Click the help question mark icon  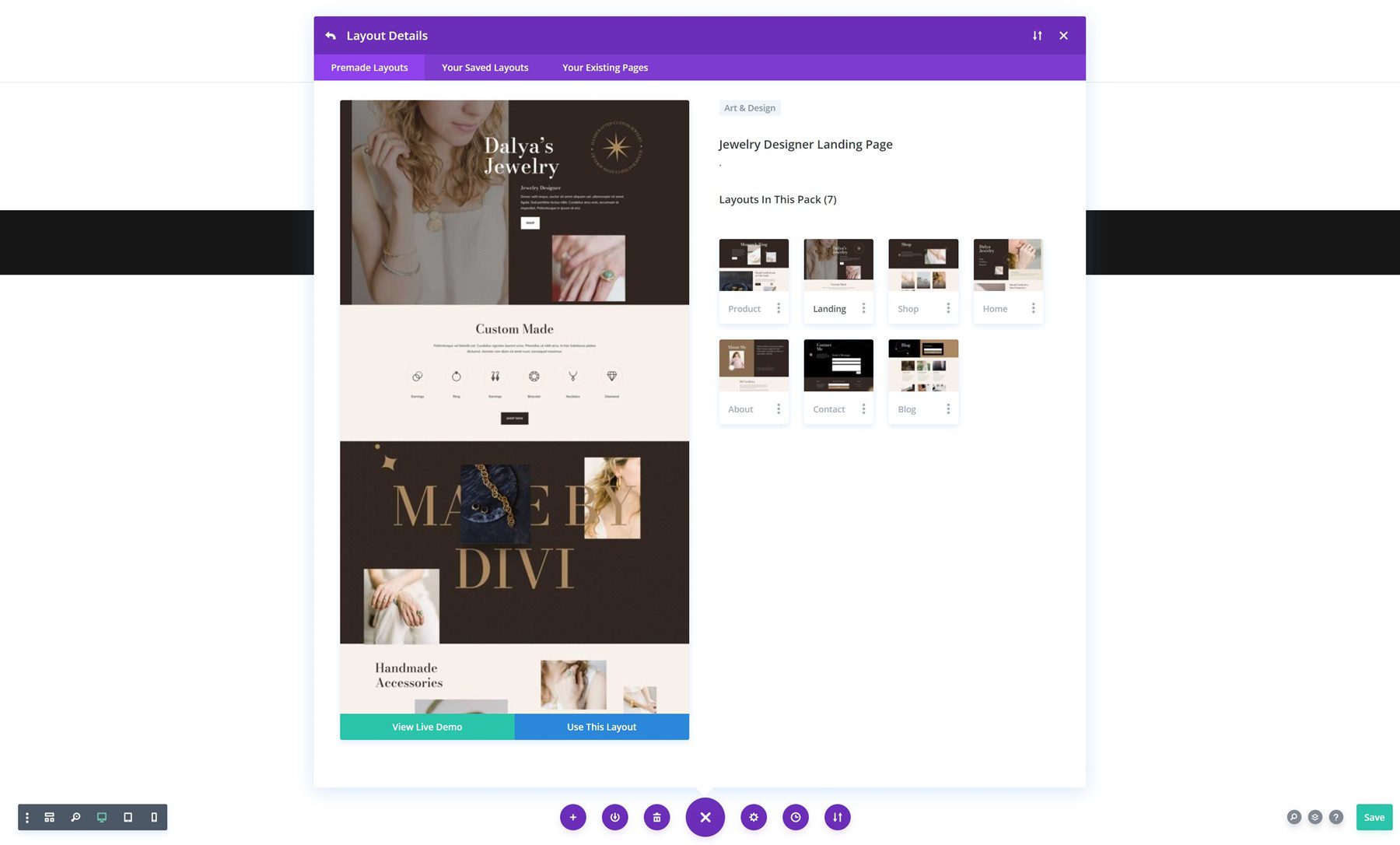tap(1336, 817)
